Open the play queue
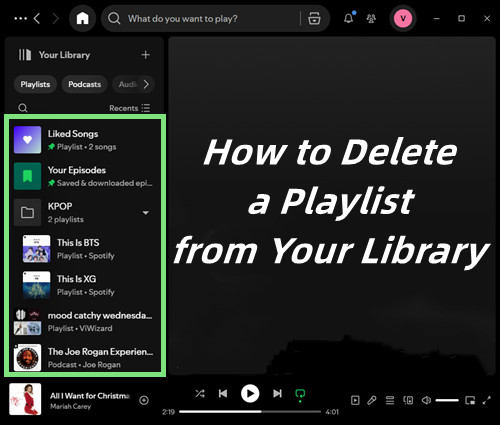 [390, 400]
